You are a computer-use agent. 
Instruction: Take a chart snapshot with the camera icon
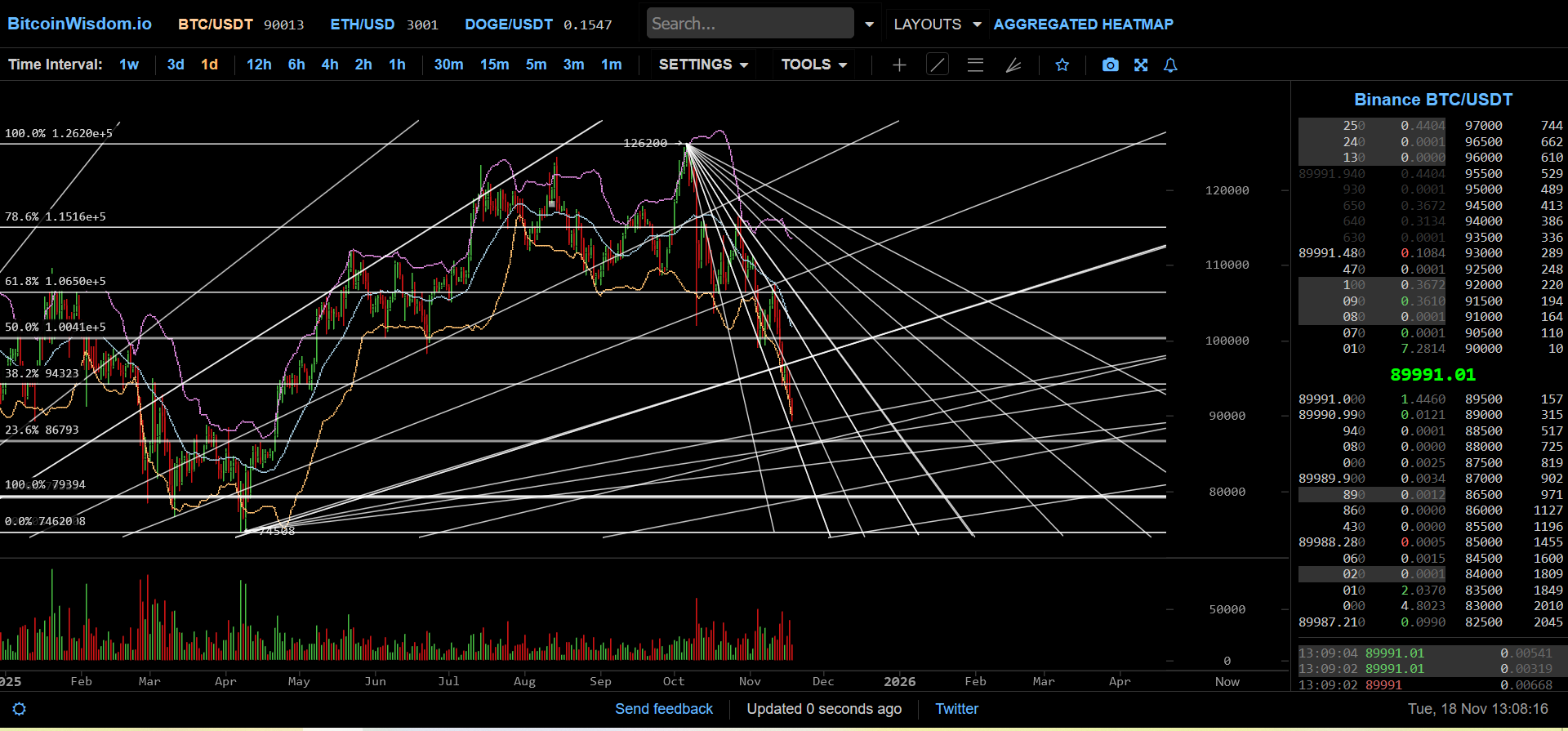click(1110, 65)
